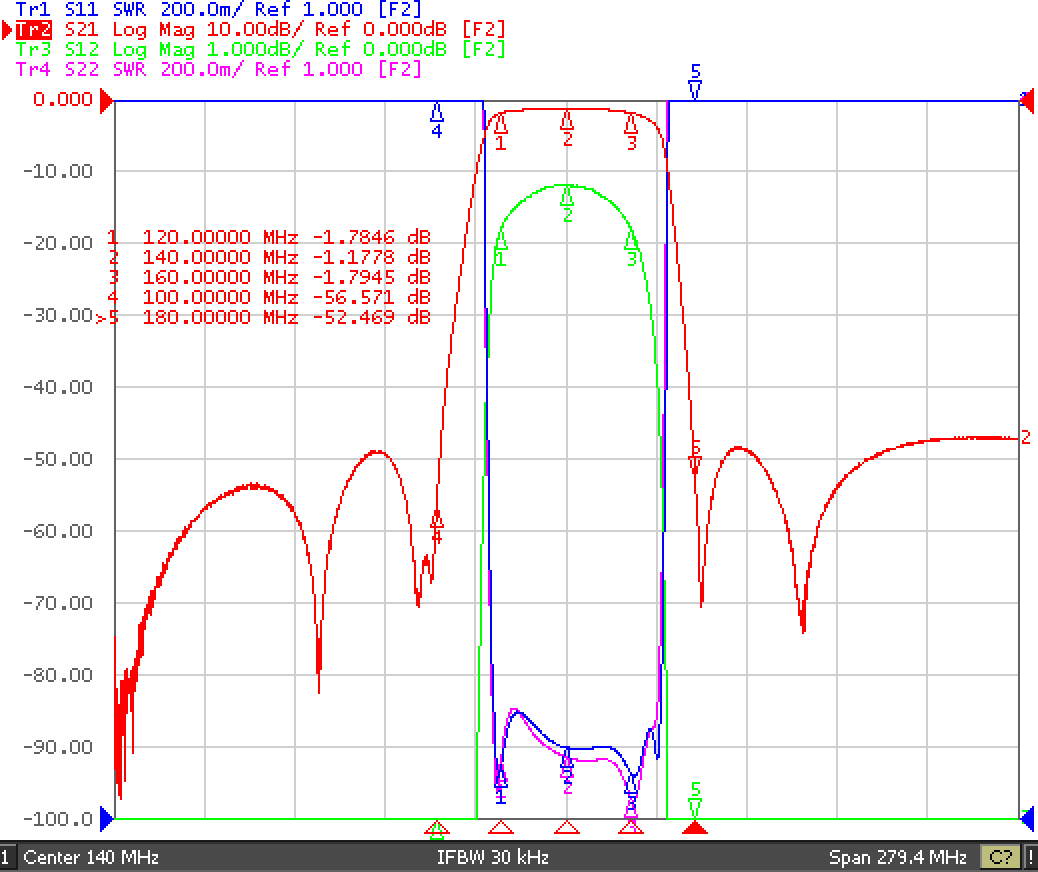The image size is (1038, 872).
Task: Click the Center 140 MHz field
Action: (x=91, y=857)
